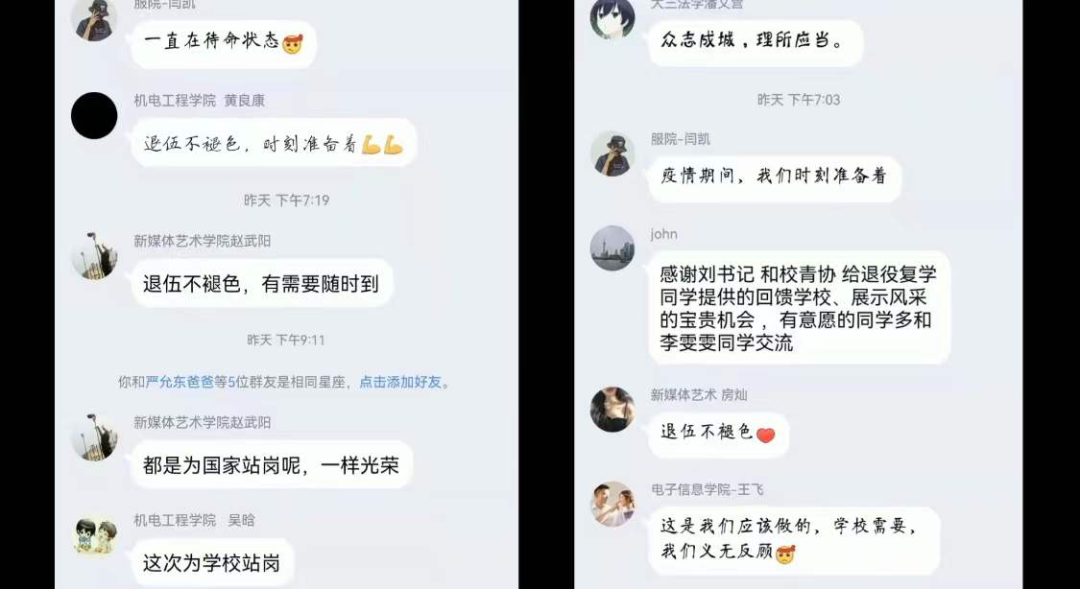The width and height of the screenshot is (1080, 589).
Task: Select the '都是为国家站岗呢，一样光荣' bubble
Action: [271, 465]
